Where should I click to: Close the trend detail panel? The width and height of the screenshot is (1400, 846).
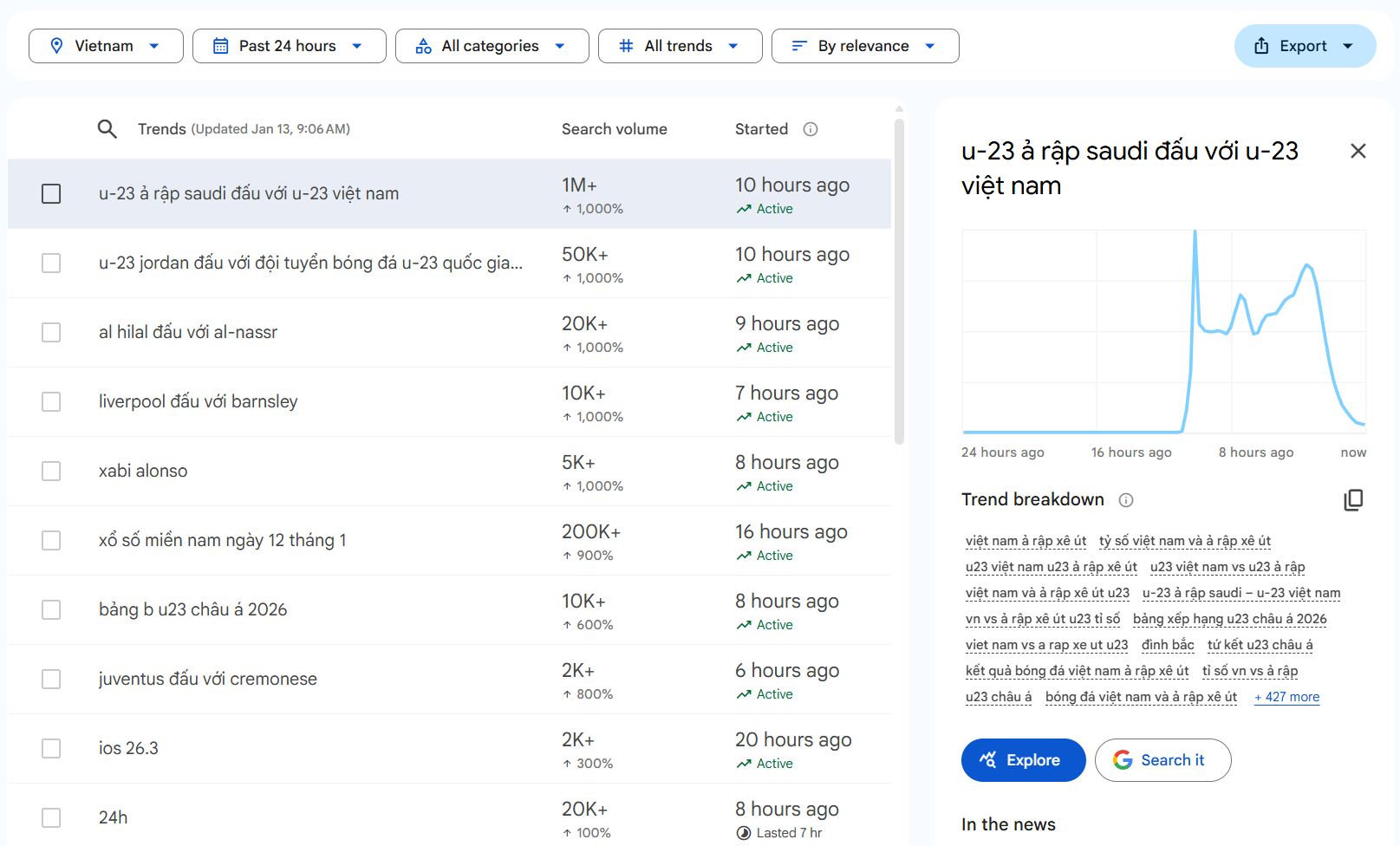[x=1358, y=151]
